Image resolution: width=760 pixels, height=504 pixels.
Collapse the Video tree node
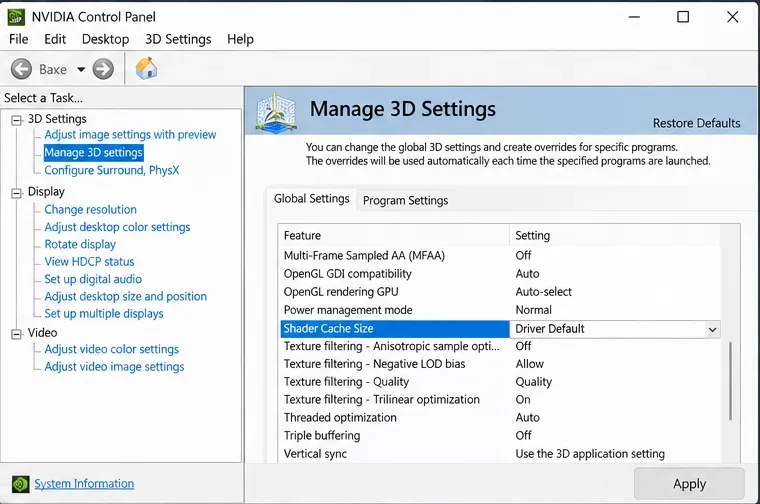tap(16, 334)
